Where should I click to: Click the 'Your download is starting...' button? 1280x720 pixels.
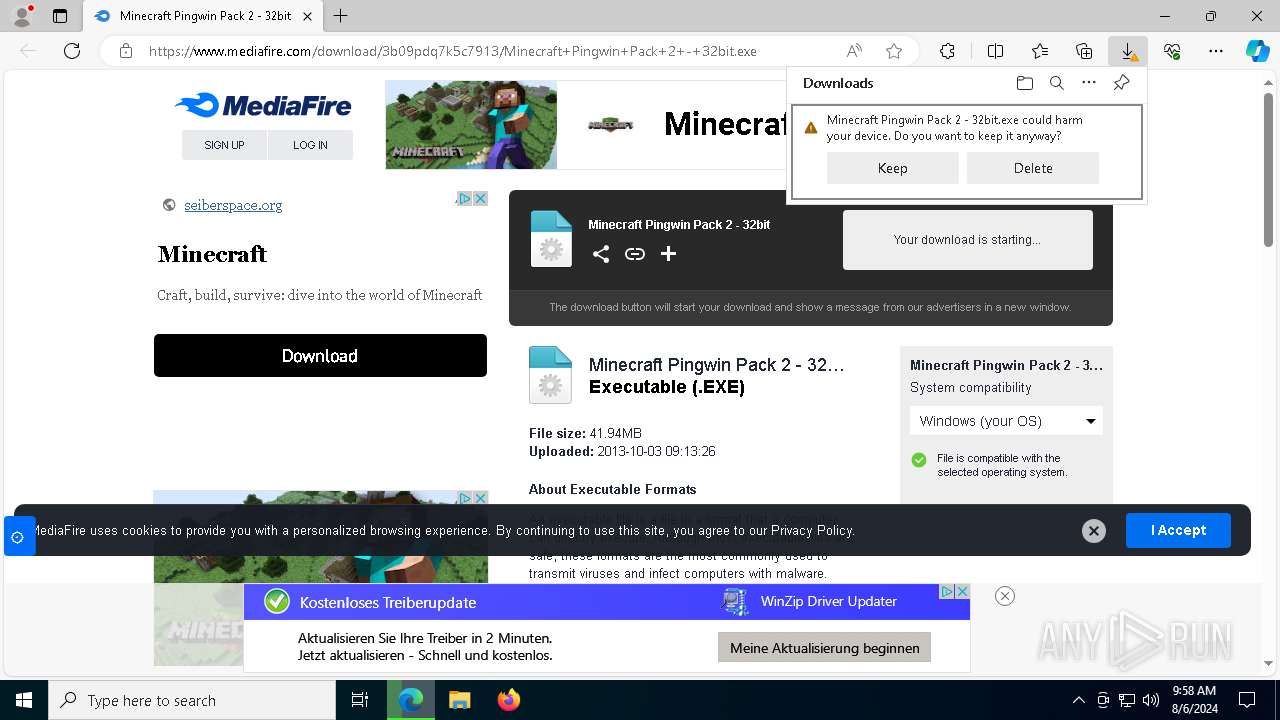968,240
